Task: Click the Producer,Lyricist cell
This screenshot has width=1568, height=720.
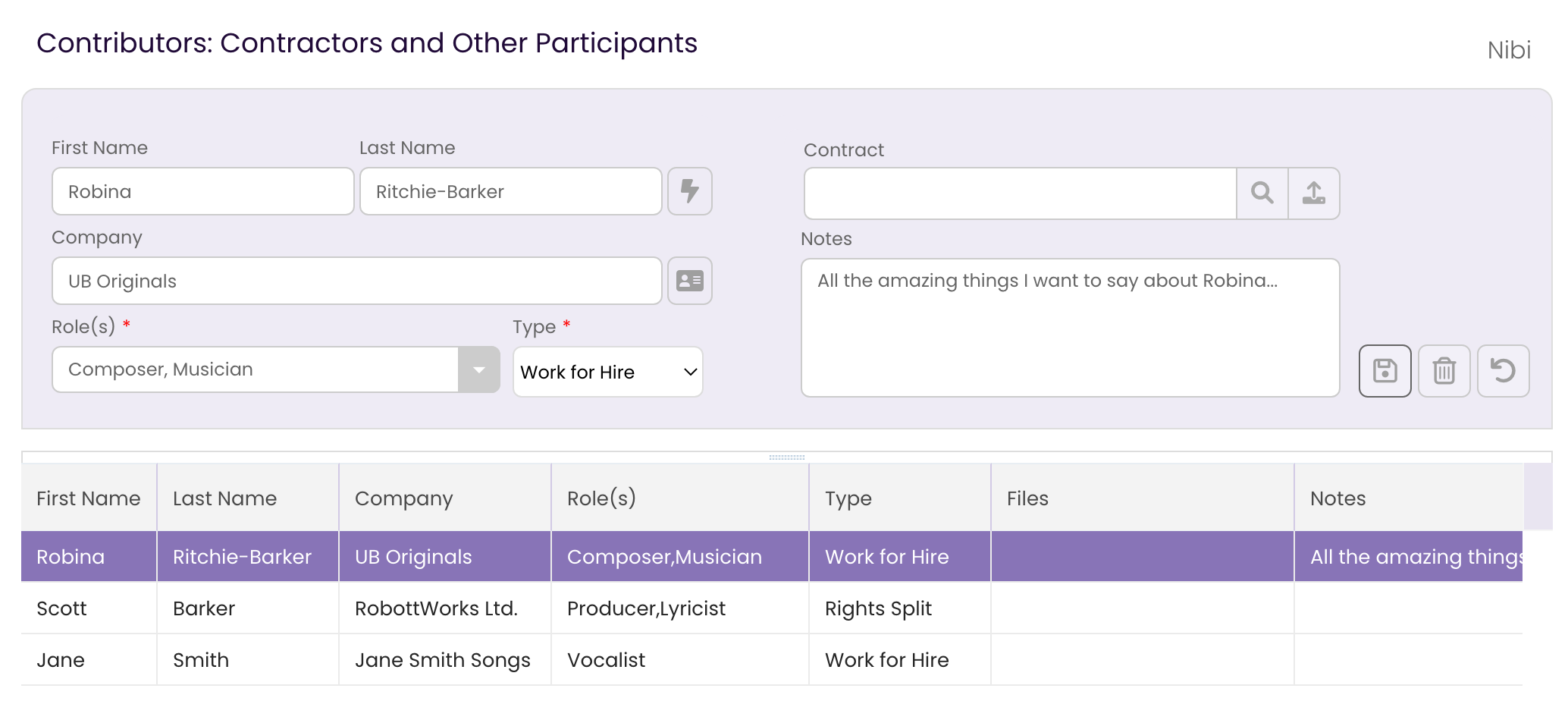Action: 680,608
